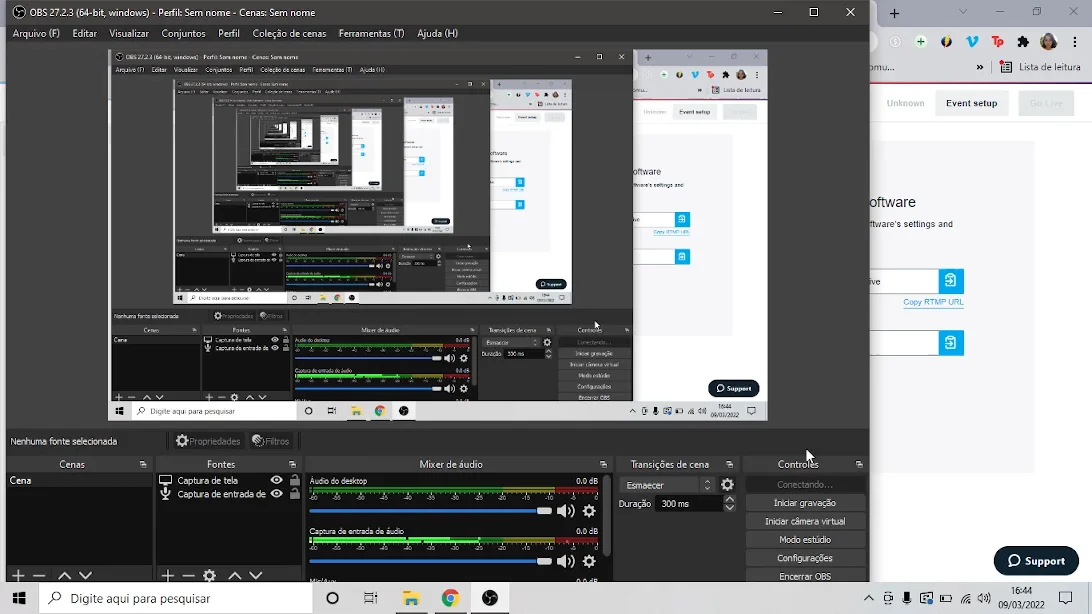1092x614 pixels.
Task: Click the Conectando... button
Action: pyautogui.click(x=805, y=485)
